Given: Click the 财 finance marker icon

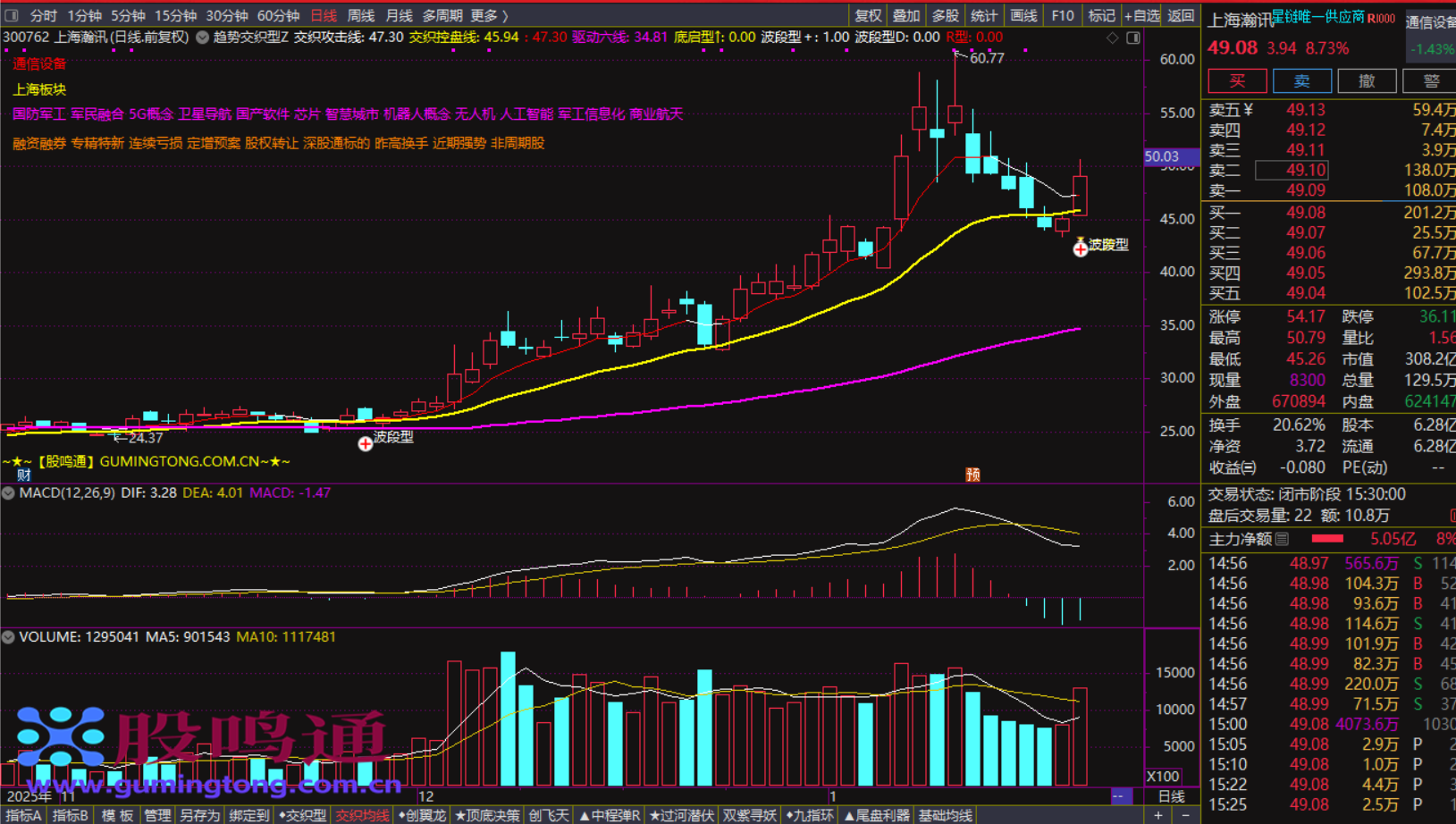Looking at the screenshot, I should 24,475.
